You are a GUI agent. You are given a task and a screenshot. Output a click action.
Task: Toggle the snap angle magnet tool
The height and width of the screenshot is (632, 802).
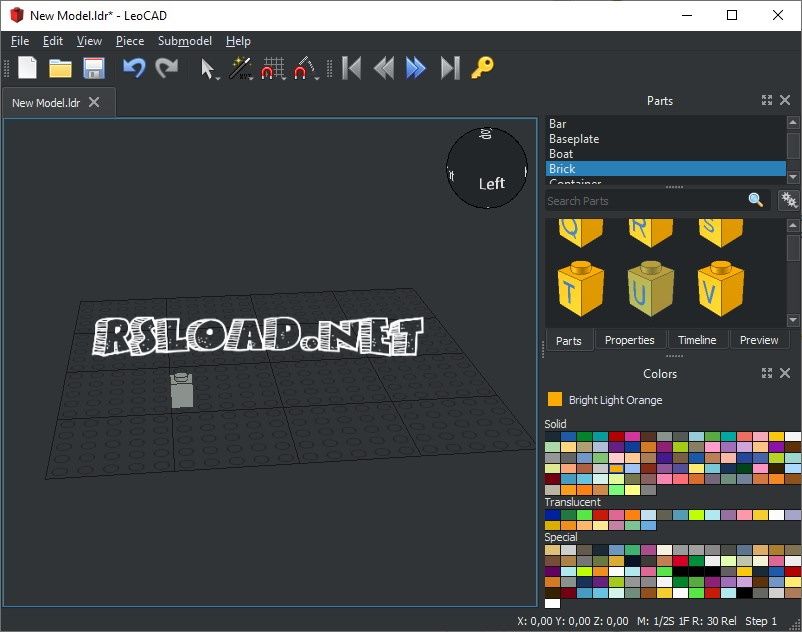(305, 68)
